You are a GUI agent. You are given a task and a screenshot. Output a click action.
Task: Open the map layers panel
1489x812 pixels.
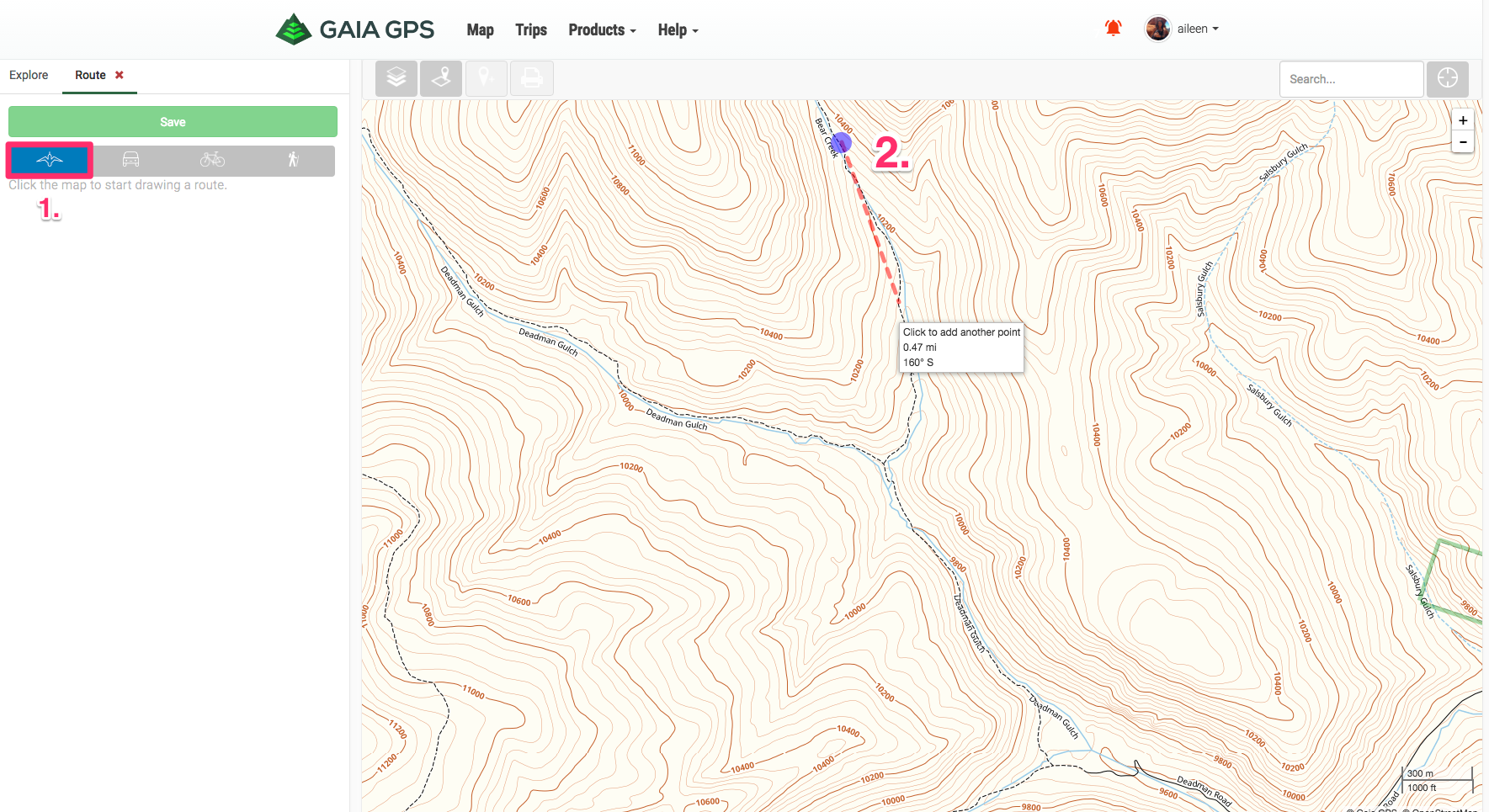(x=396, y=78)
